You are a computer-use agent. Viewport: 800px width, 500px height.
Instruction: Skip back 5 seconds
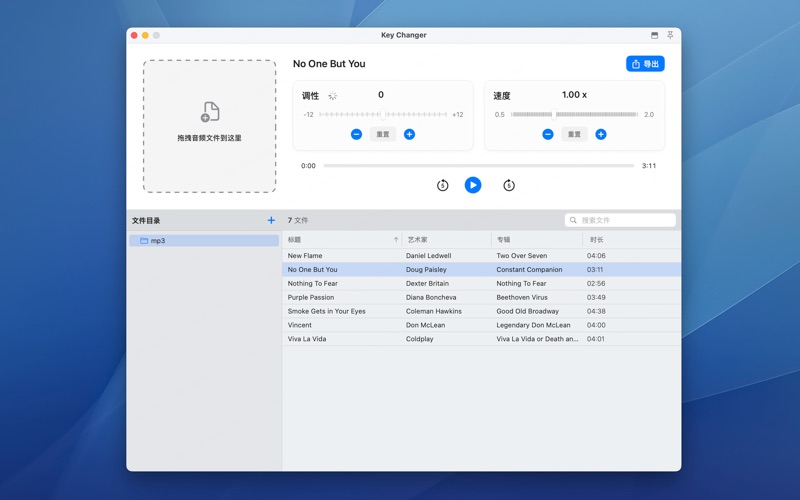442,185
